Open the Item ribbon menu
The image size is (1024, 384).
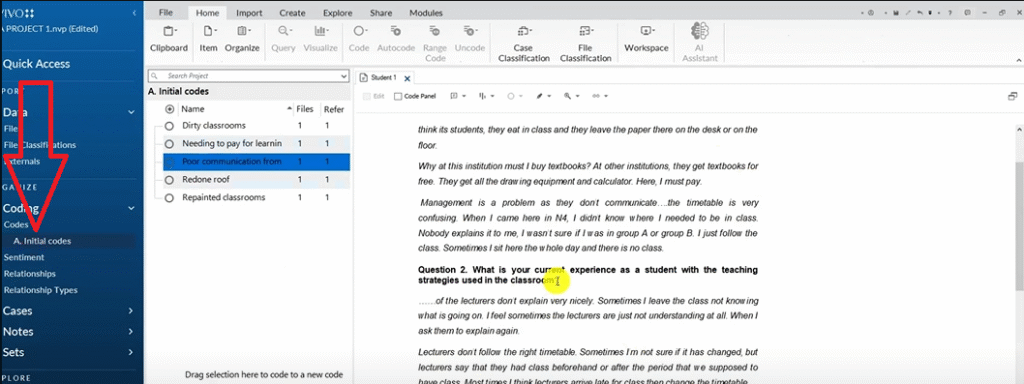pos(208,39)
